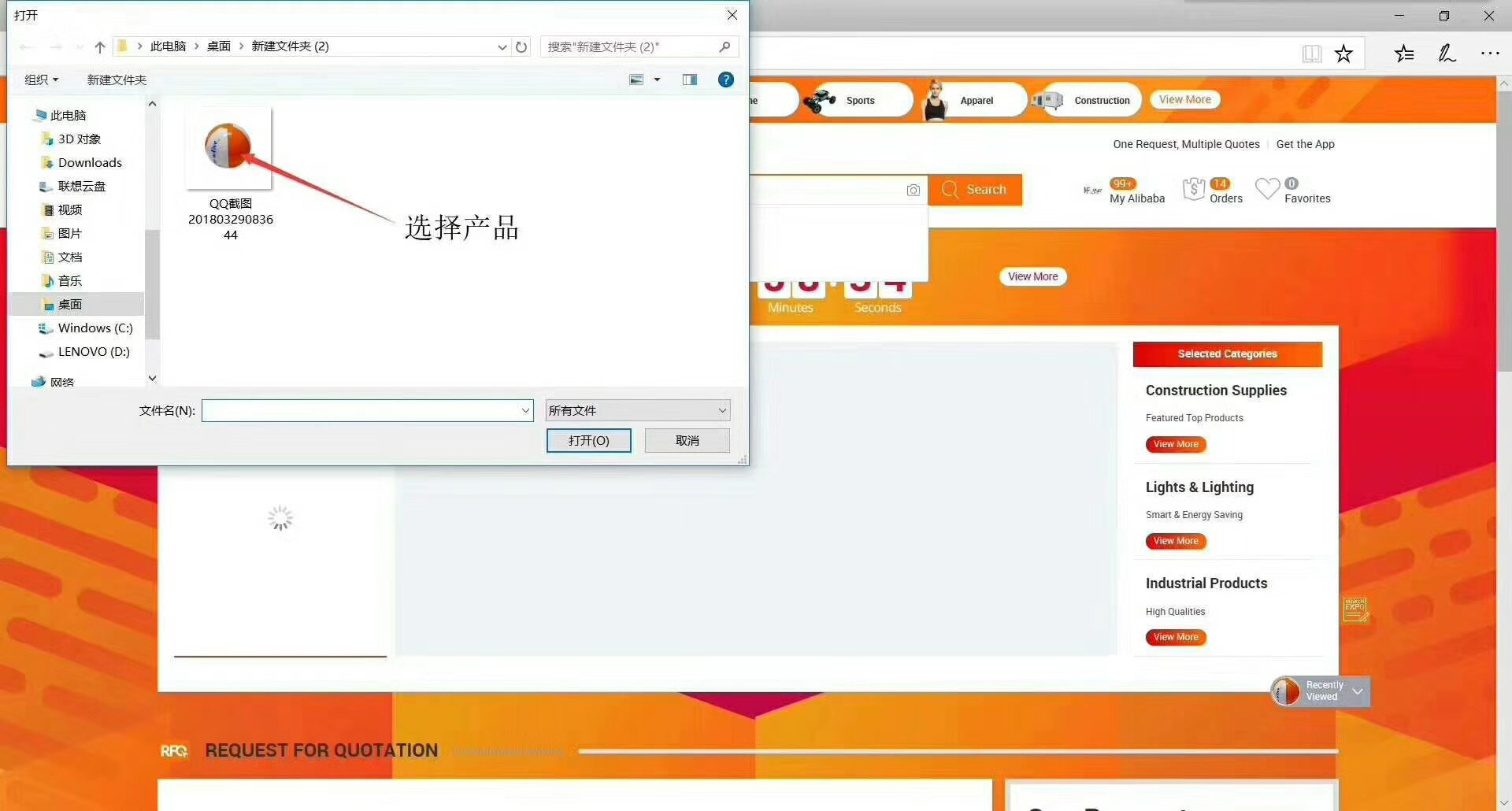The image size is (1512, 811).
Task: Click the 取消 button
Action: click(x=687, y=440)
